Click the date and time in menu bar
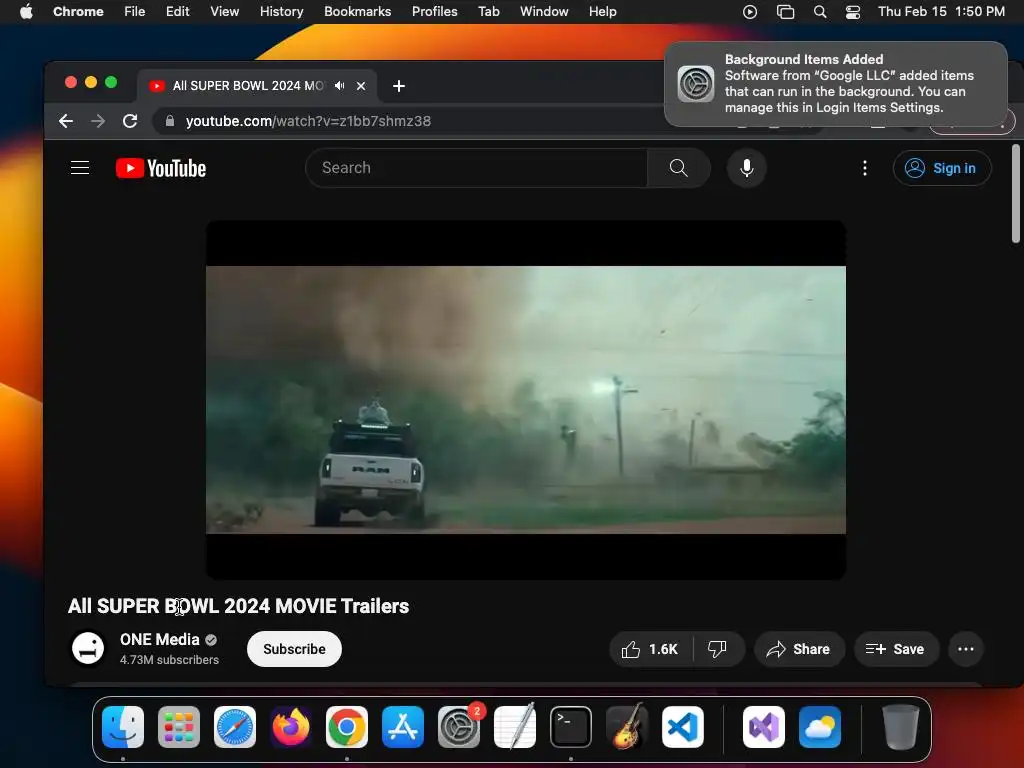 tap(941, 11)
